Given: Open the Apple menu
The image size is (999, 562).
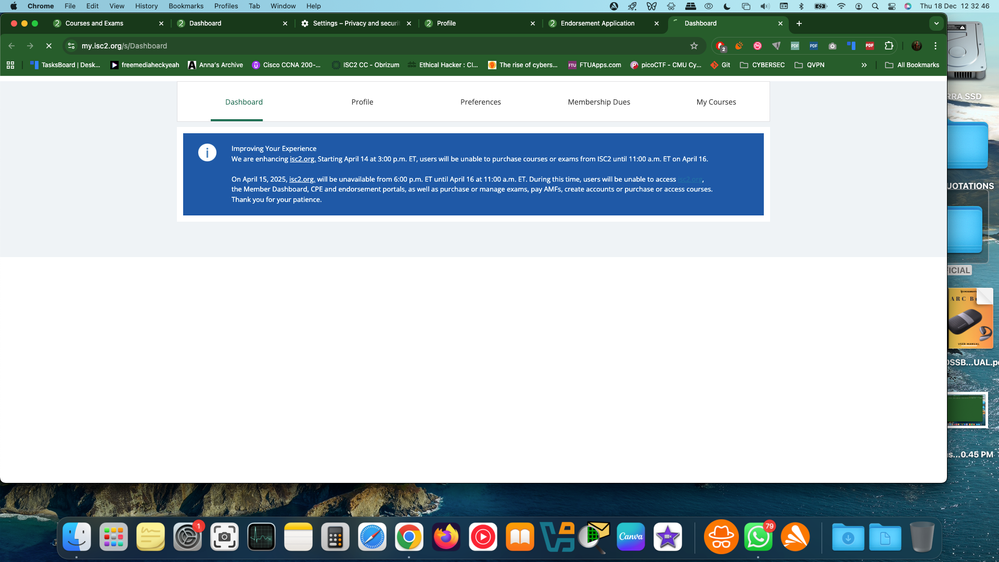Looking at the screenshot, I should coord(13,6).
